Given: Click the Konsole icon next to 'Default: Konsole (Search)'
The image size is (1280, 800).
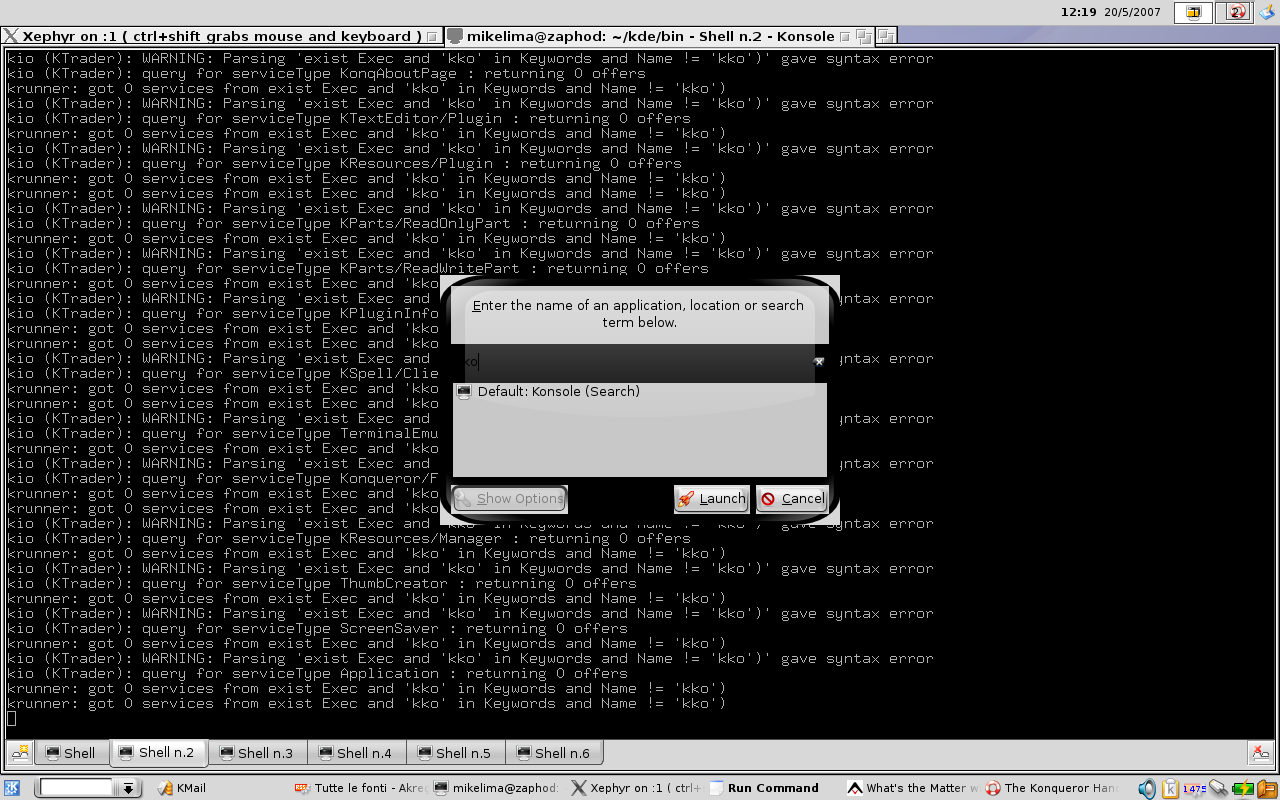Looking at the screenshot, I should click(464, 392).
